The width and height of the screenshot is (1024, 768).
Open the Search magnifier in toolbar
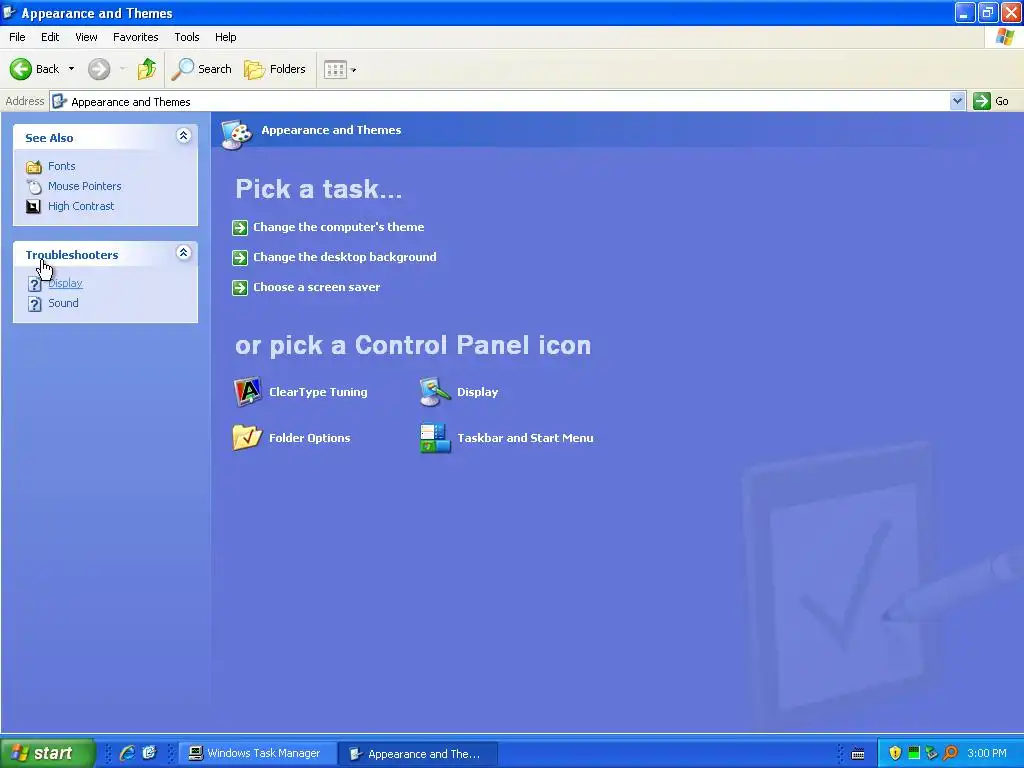pyautogui.click(x=183, y=69)
